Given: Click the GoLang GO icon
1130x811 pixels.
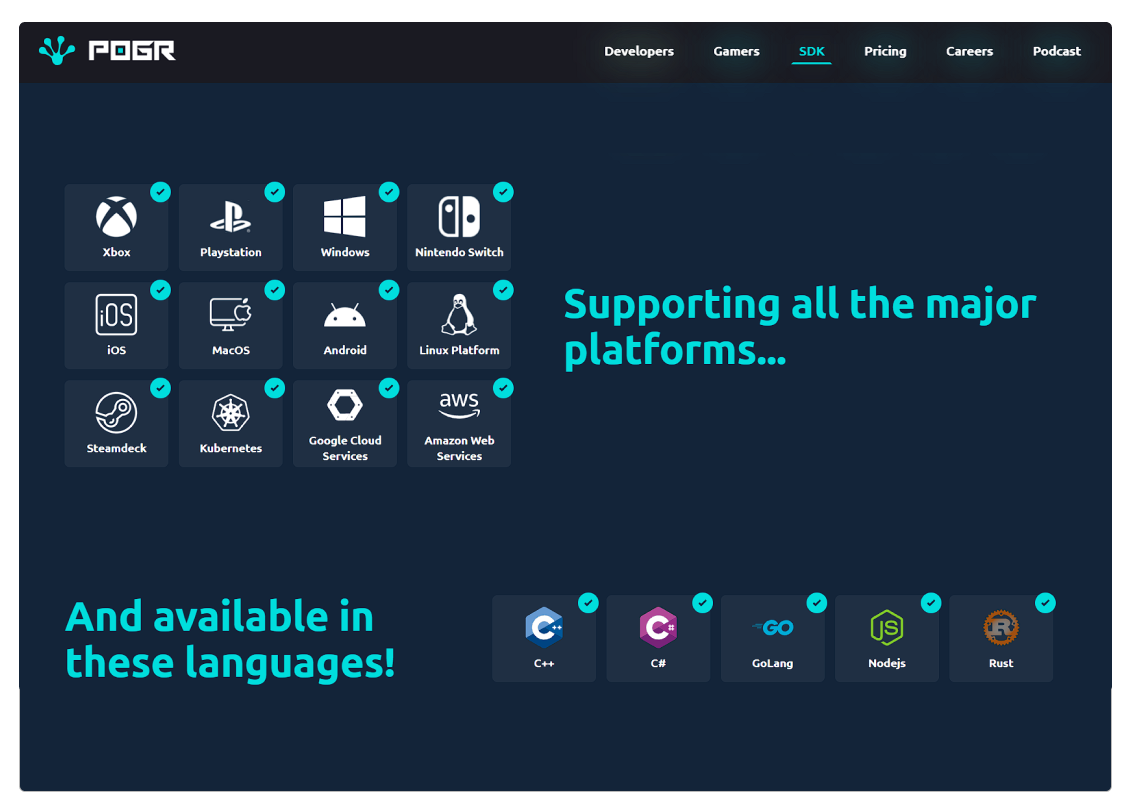Looking at the screenshot, I should [x=773, y=628].
